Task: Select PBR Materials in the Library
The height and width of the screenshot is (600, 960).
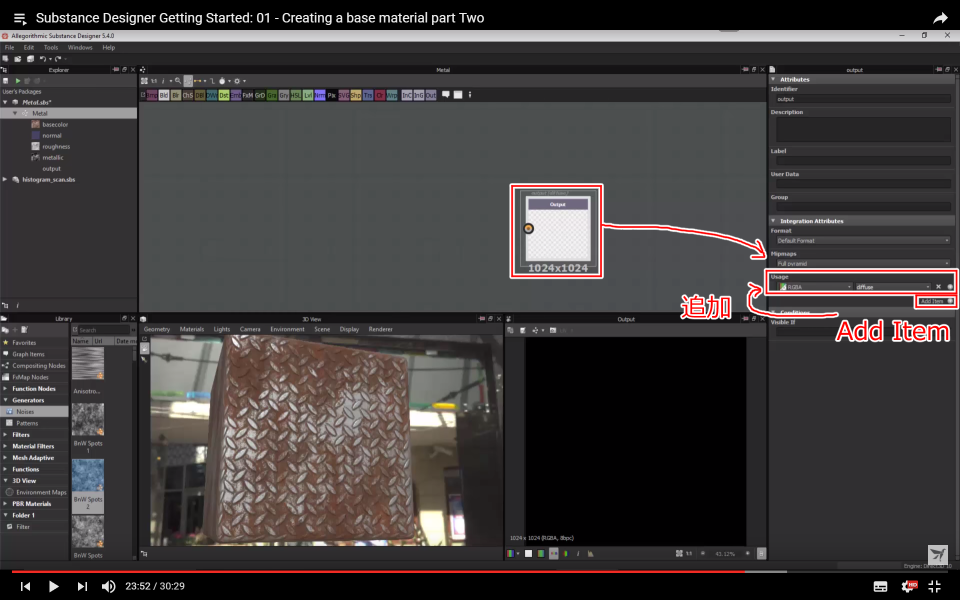Action: [x=32, y=504]
